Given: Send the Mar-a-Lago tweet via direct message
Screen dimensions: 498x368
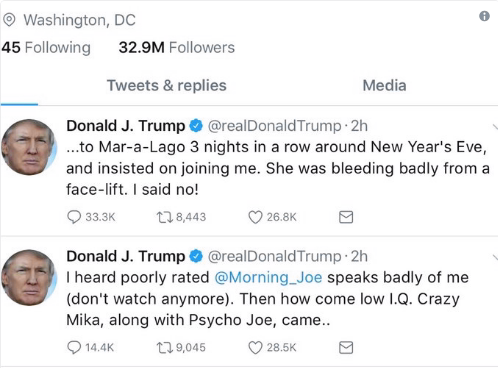Looking at the screenshot, I should click(346, 217).
